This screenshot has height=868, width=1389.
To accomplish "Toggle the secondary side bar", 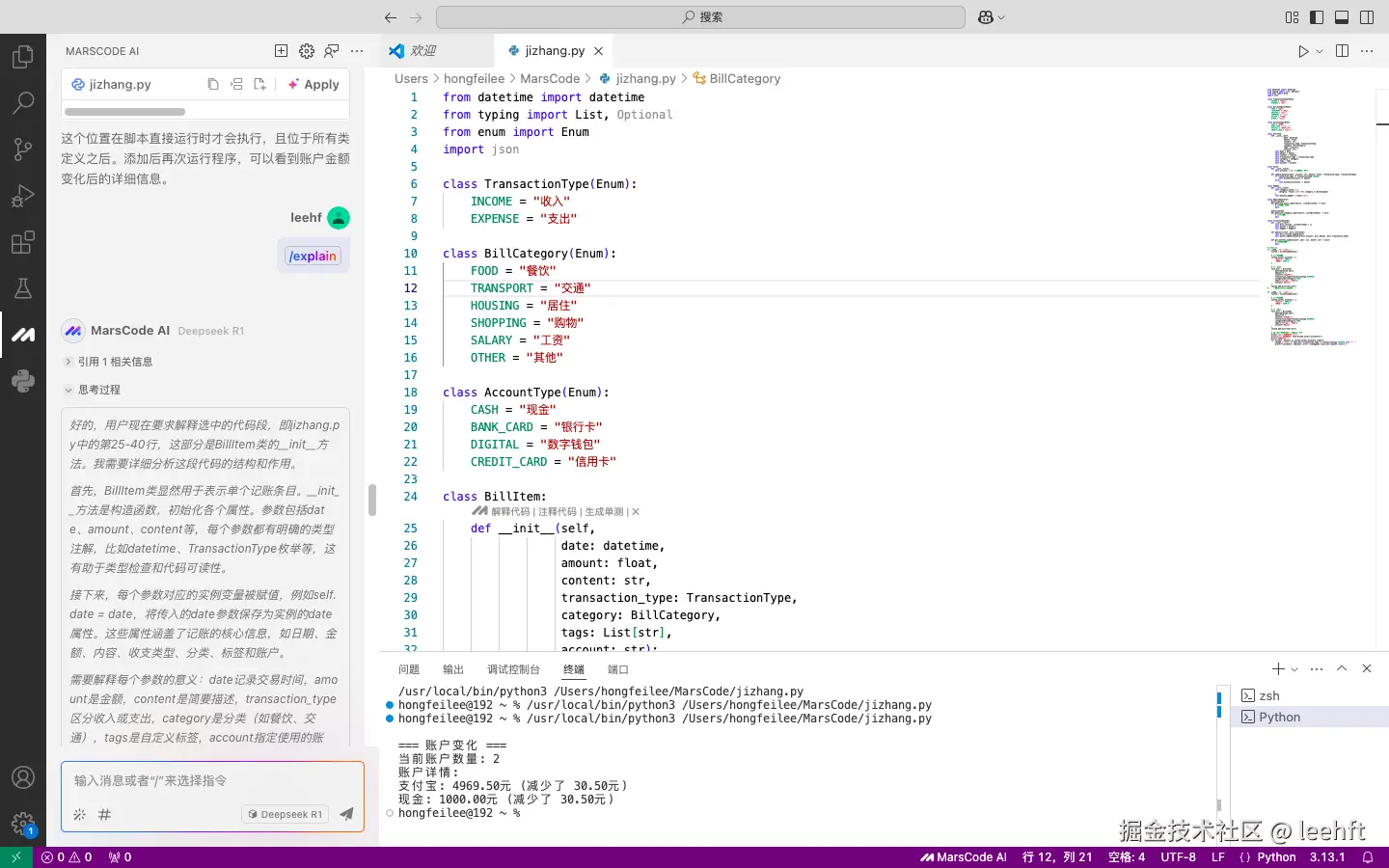I will coord(1367,17).
